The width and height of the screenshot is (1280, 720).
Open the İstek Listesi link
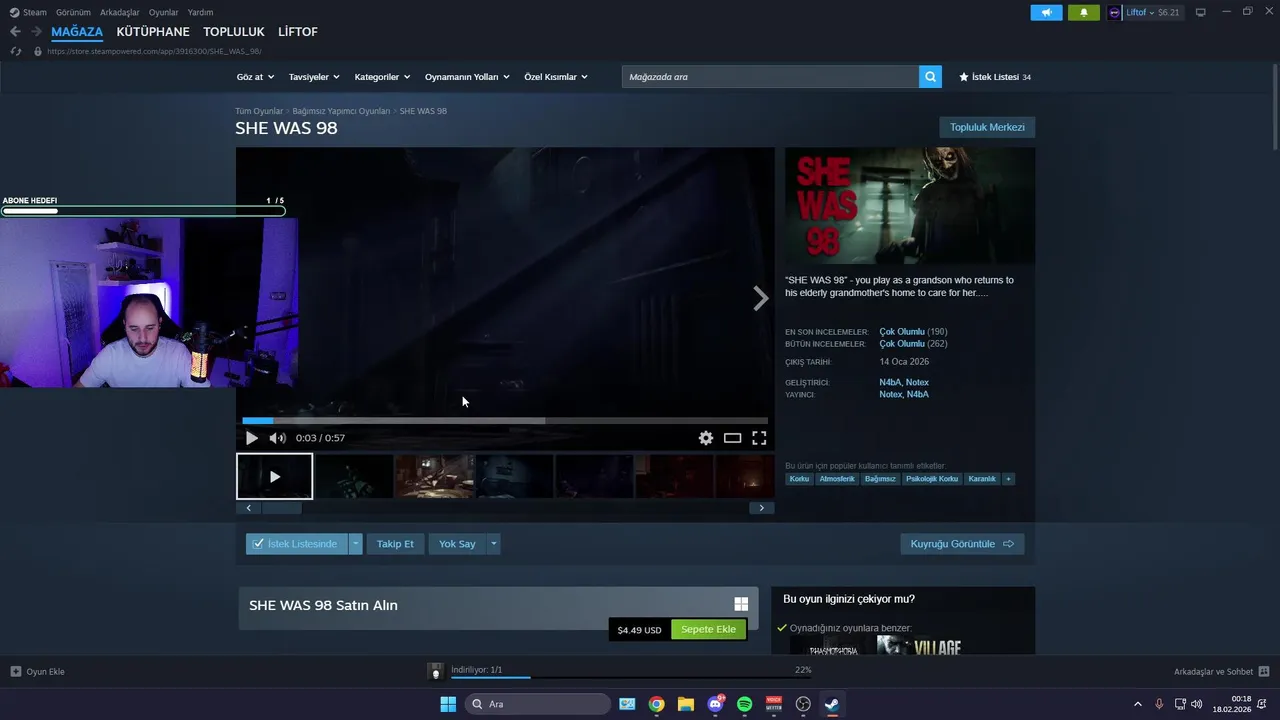[995, 77]
